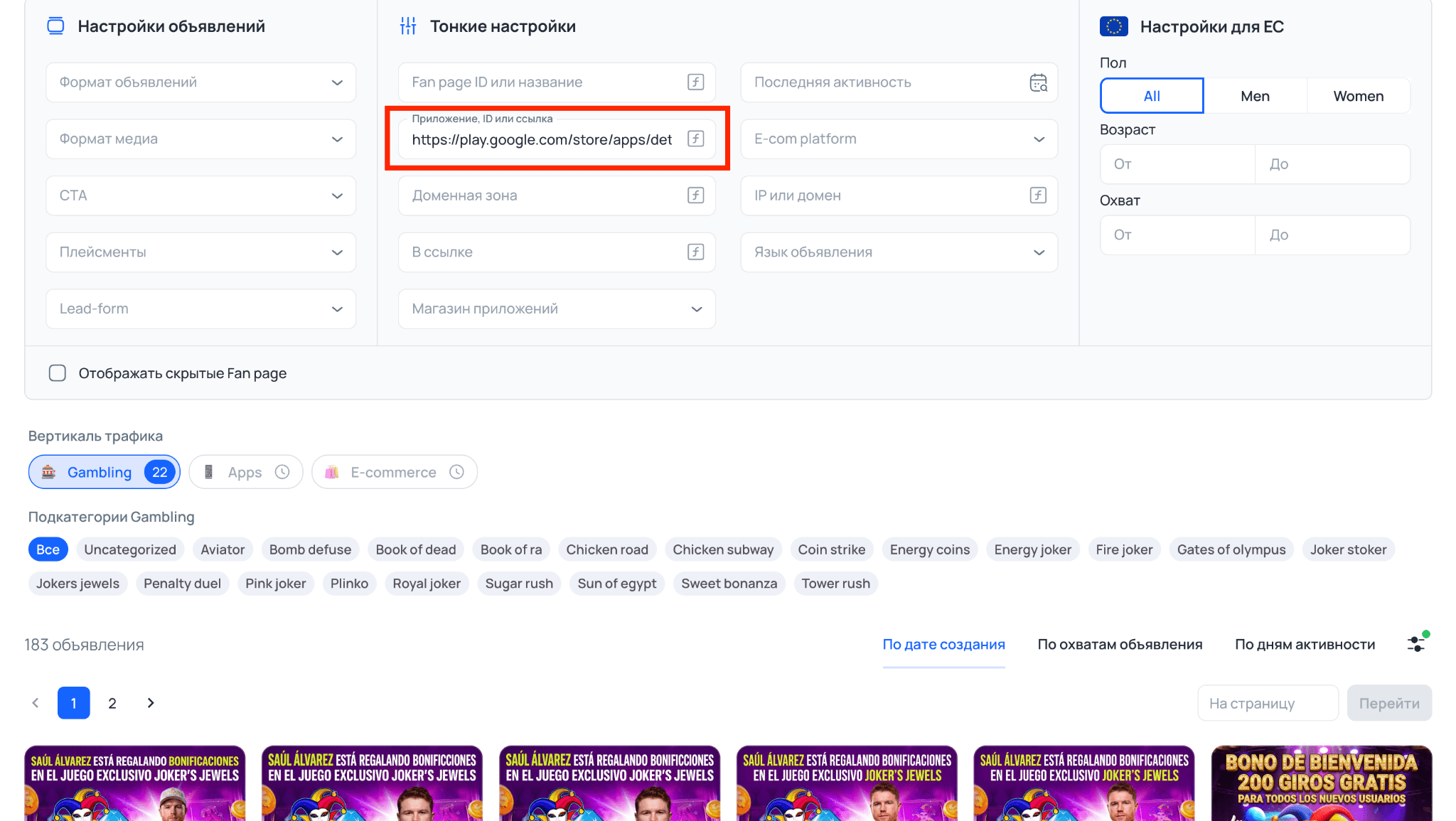The image size is (1456, 821).
Task: Filter by Uncategorized subcategory
Action: (x=130, y=549)
